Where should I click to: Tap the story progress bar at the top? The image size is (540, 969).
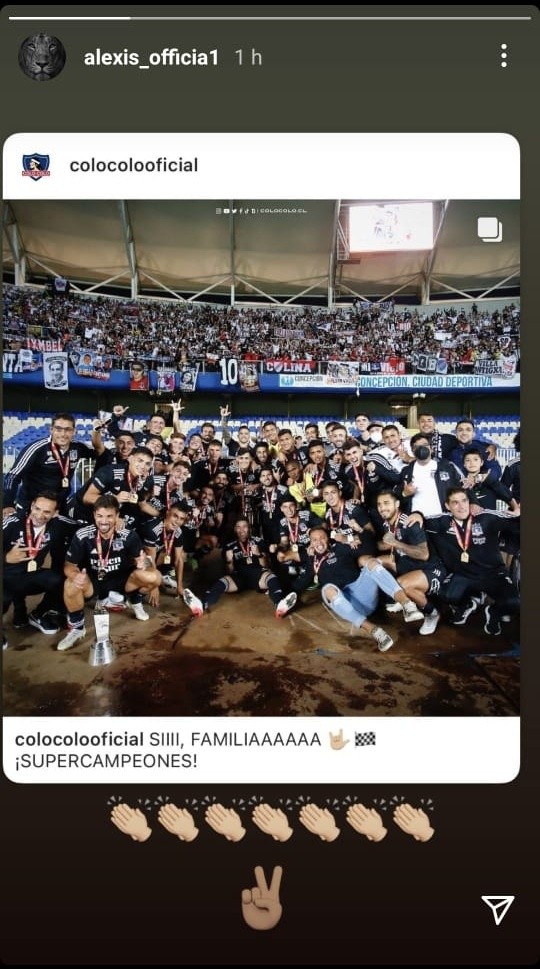[270, 18]
